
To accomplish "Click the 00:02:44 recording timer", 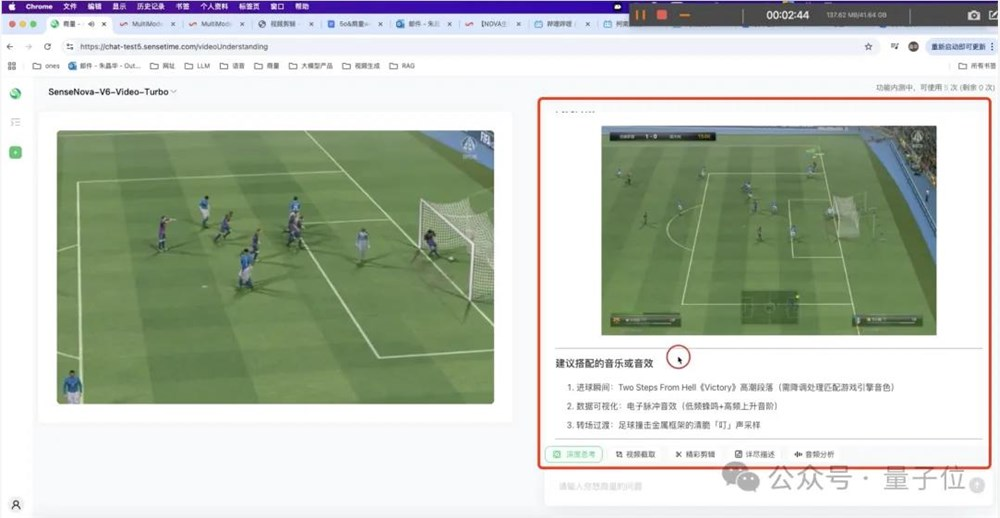I will [x=787, y=15].
